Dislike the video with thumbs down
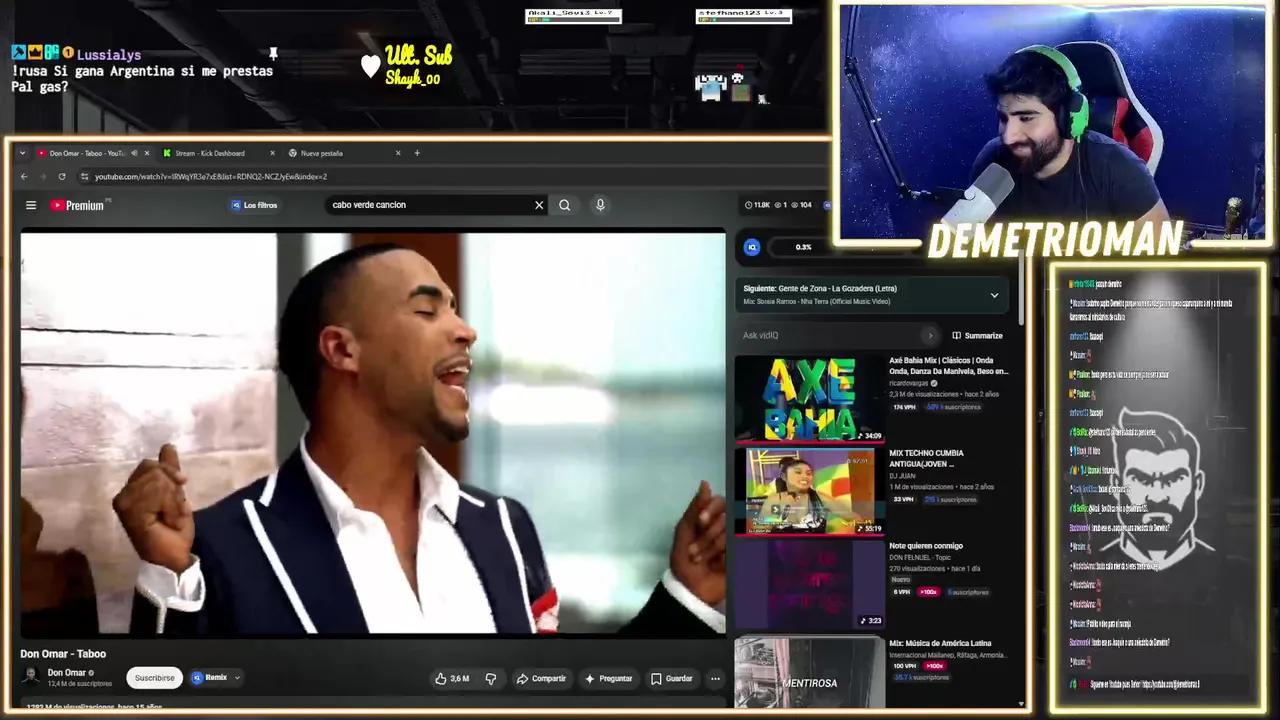 490,678
